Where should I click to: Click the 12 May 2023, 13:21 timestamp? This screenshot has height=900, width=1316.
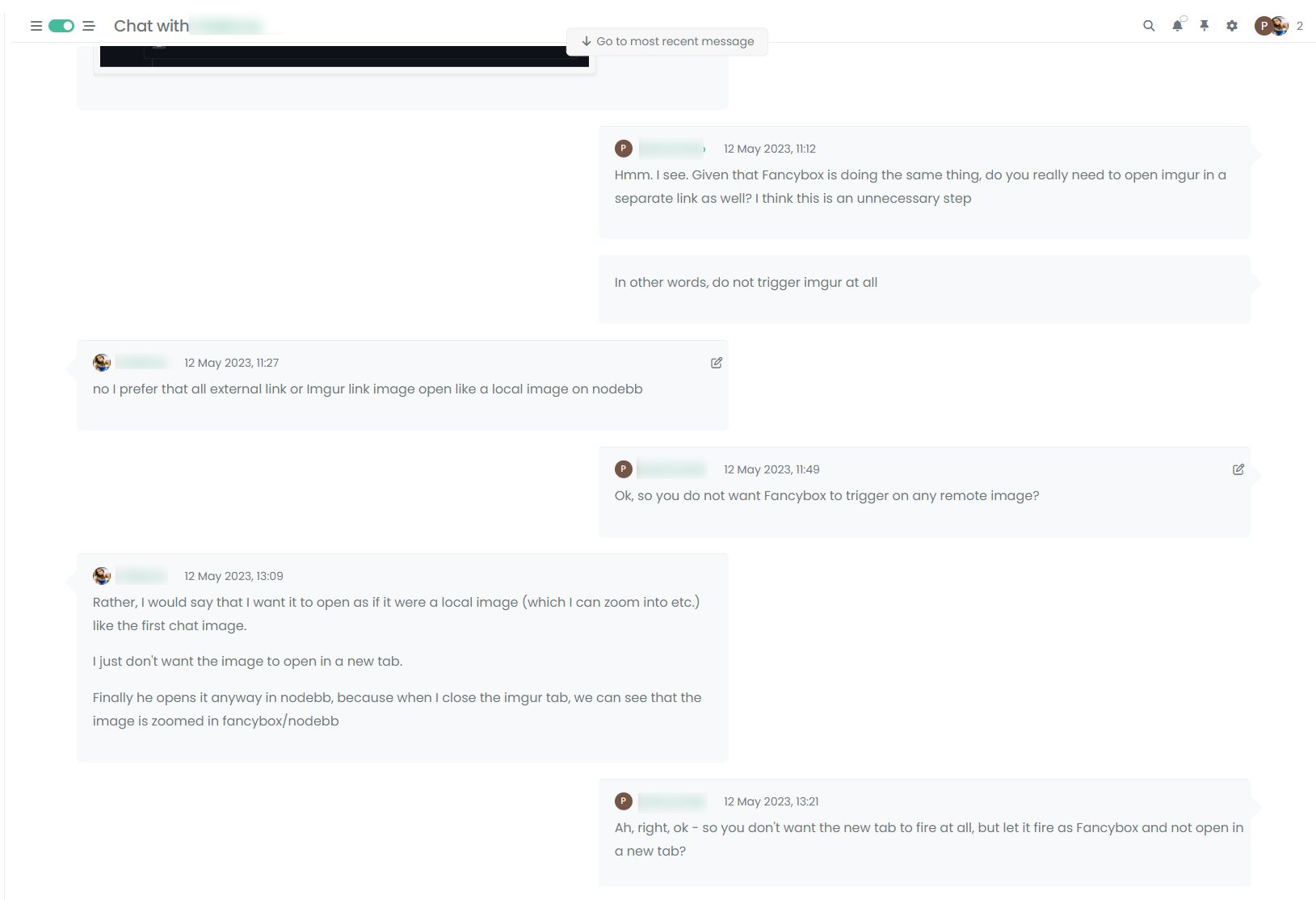771,801
